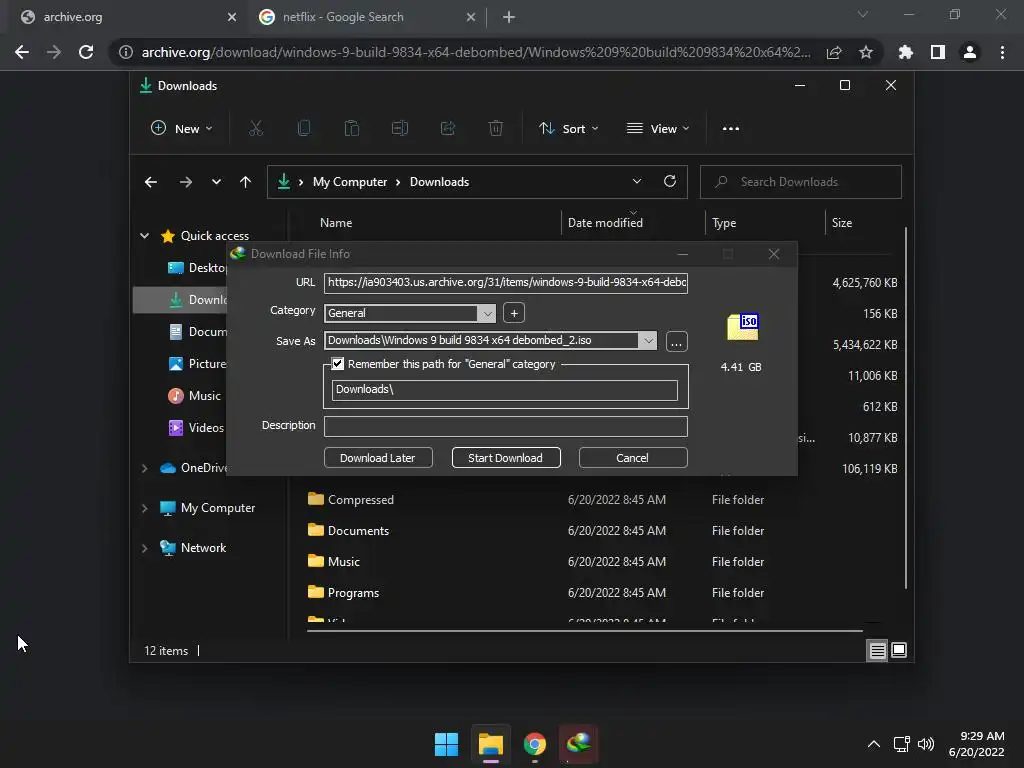1024x768 pixels.
Task: Switch to details view icon in status bar
Action: point(877,650)
